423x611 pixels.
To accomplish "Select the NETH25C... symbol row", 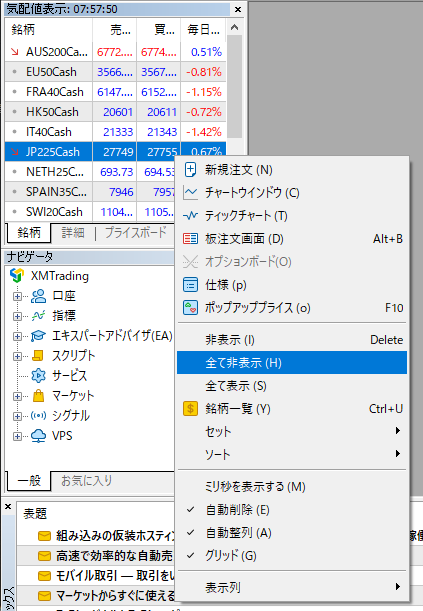I will 90,172.
